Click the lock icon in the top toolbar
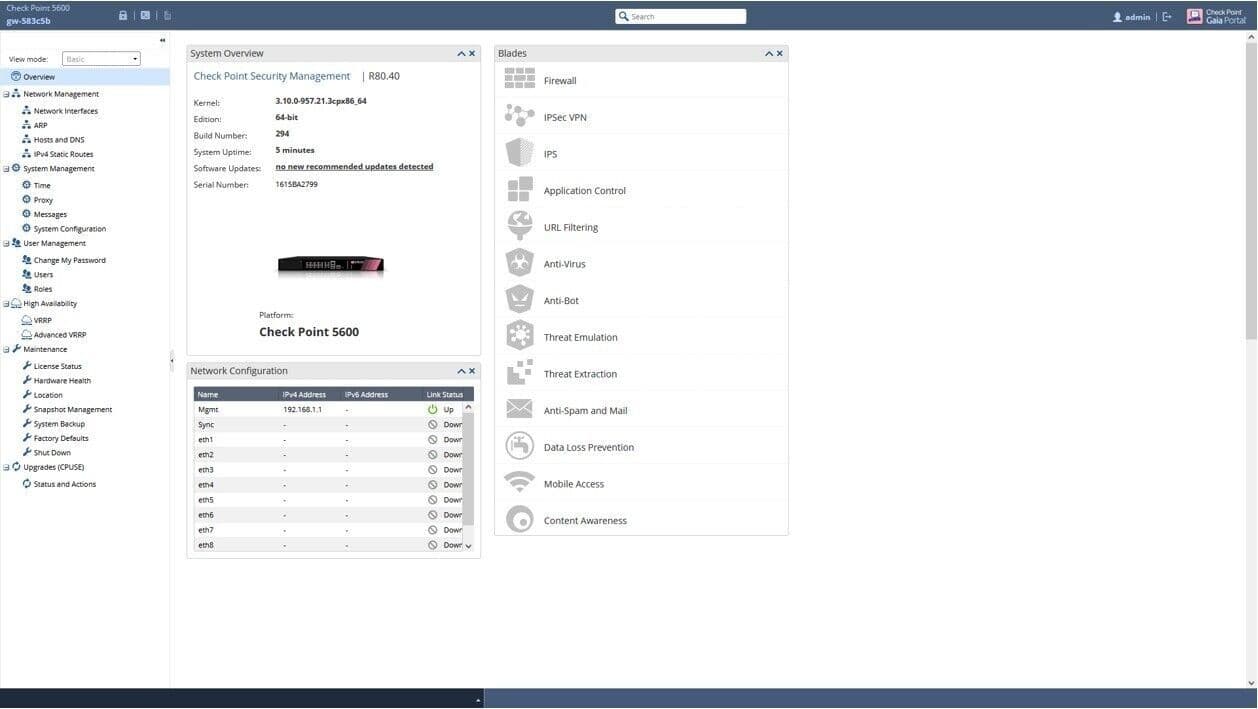The height and width of the screenshot is (709, 1258). pyautogui.click(x=123, y=14)
